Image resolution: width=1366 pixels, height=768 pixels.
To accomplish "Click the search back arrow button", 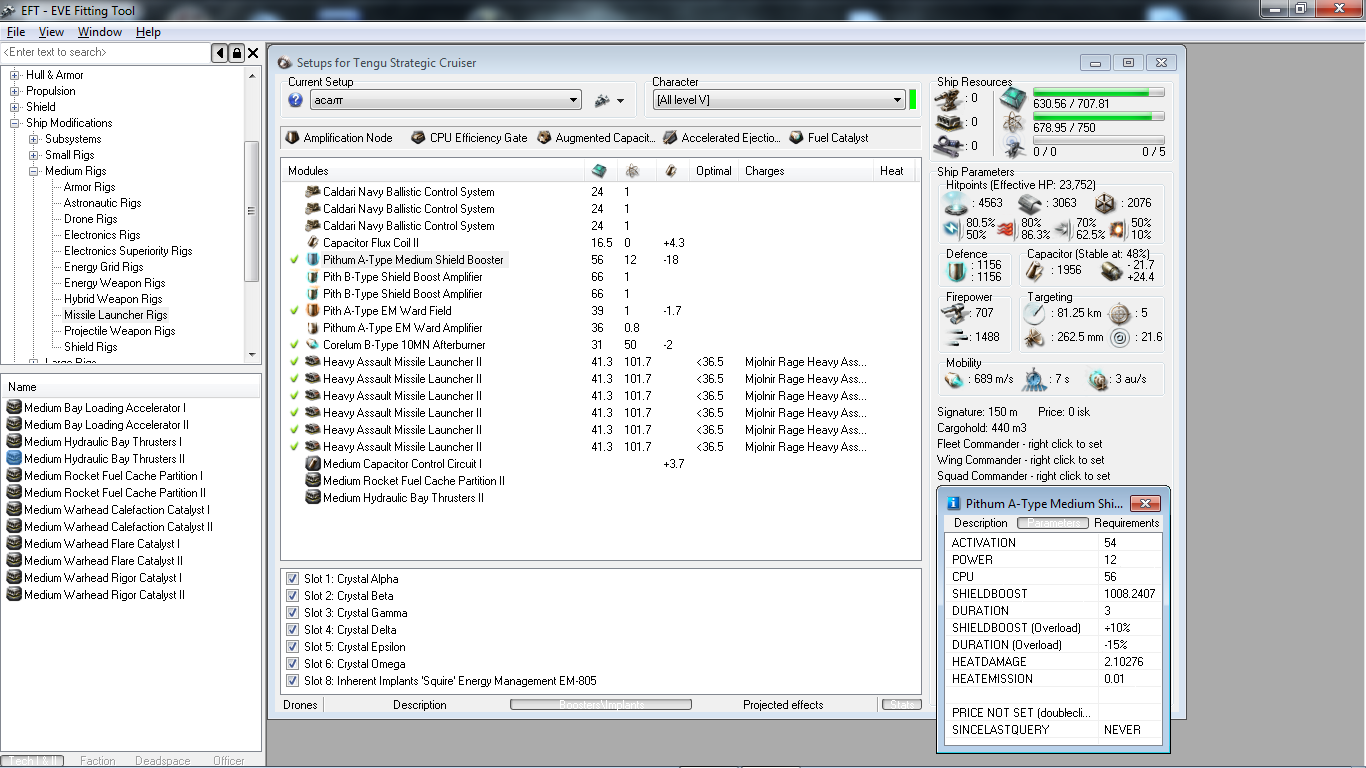I will tap(219, 53).
